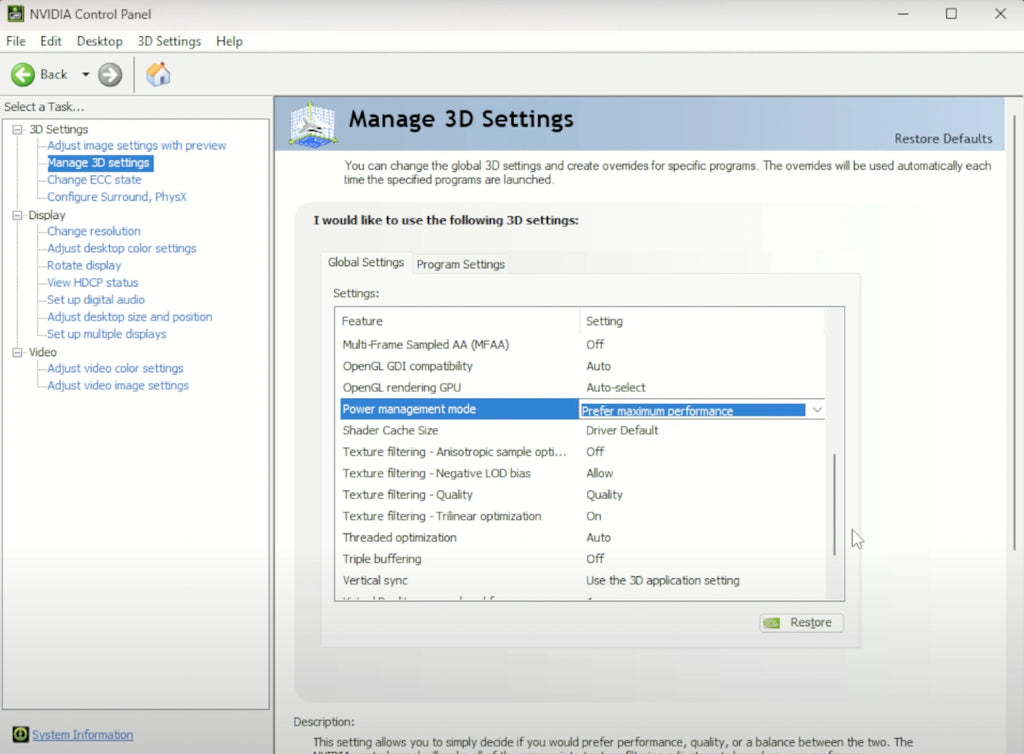
Task: Click the Restore button
Action: pos(801,623)
